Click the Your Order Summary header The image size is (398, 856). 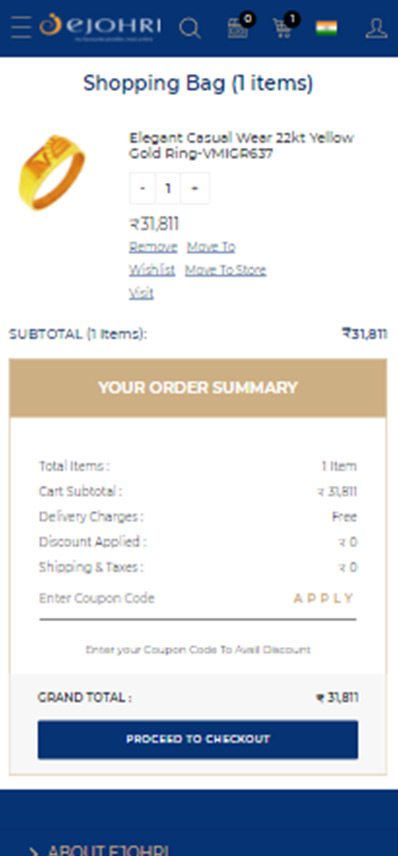point(198,388)
